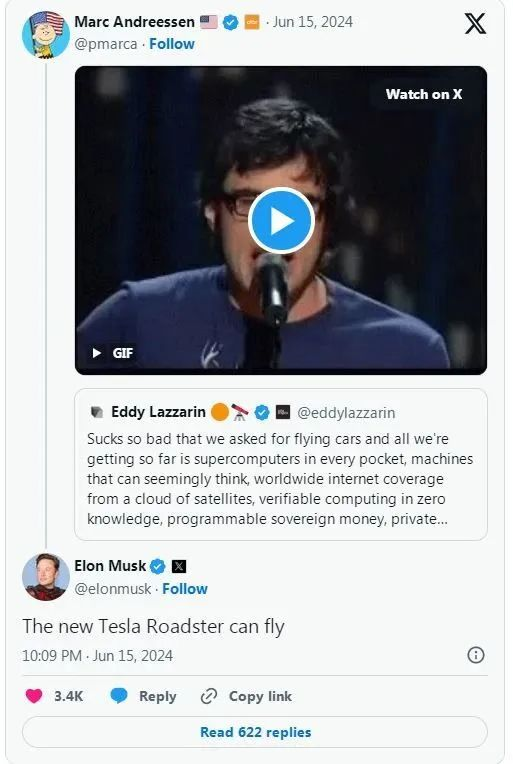The width and height of the screenshot is (513, 764).
Task: Click the heart like icon
Action: 34,696
